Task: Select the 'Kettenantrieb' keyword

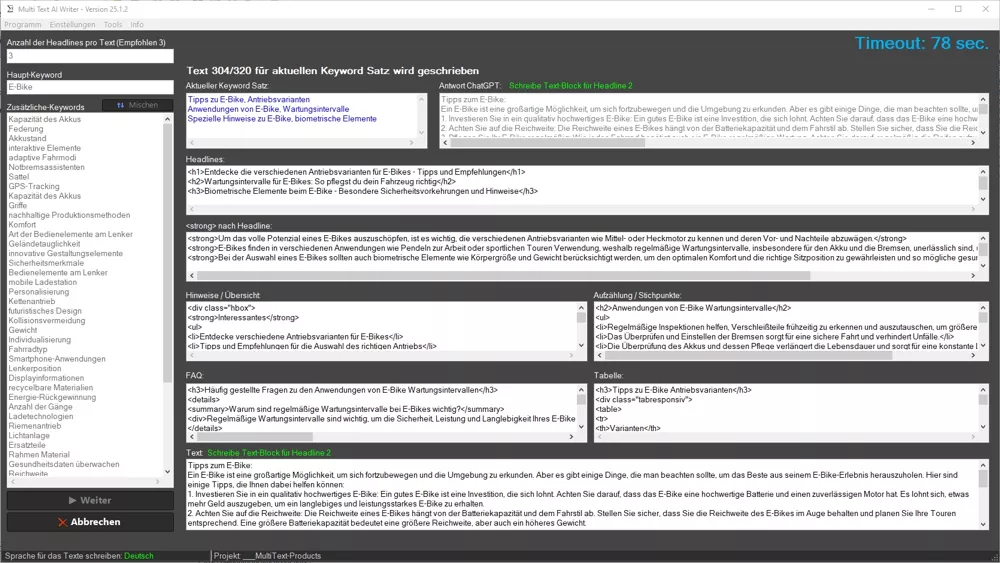Action: 31,301
